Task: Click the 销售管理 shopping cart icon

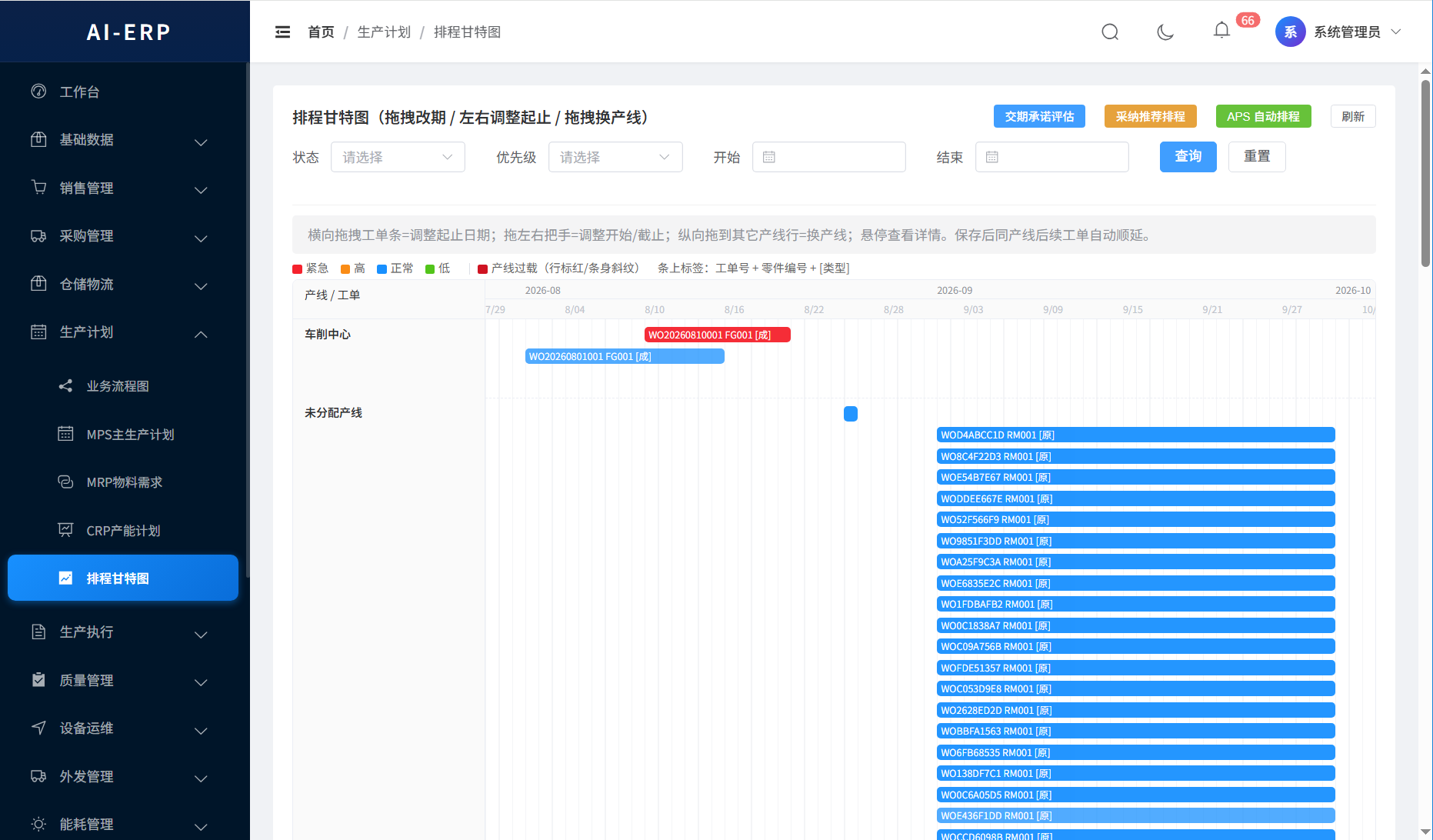Action: [x=38, y=188]
